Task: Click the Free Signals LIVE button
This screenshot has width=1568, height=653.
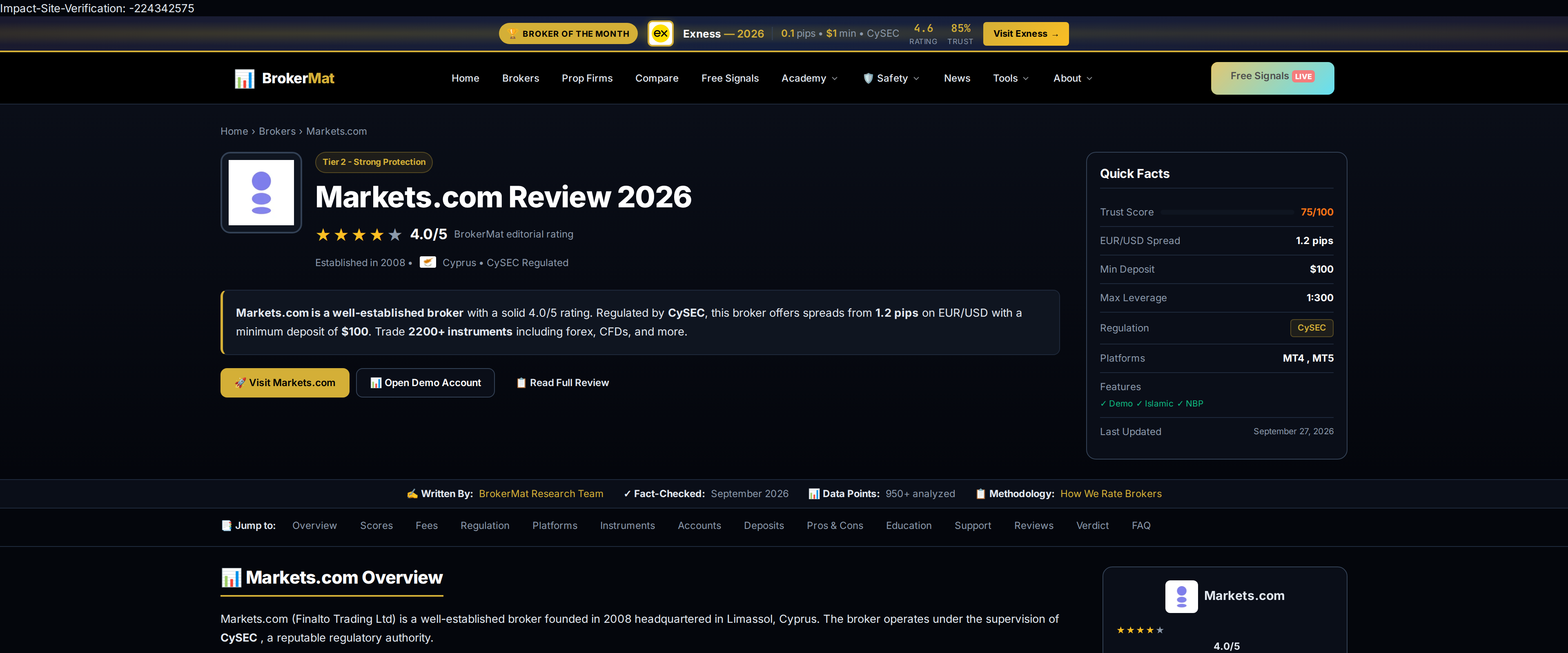Action: [1272, 78]
